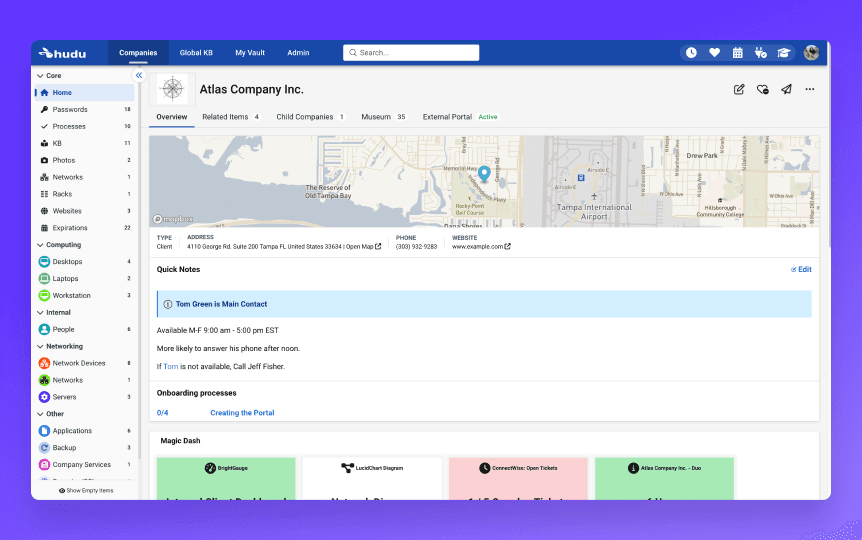Click the paper plane share icon
Viewport: 862px width, 540px height.
(786, 89)
